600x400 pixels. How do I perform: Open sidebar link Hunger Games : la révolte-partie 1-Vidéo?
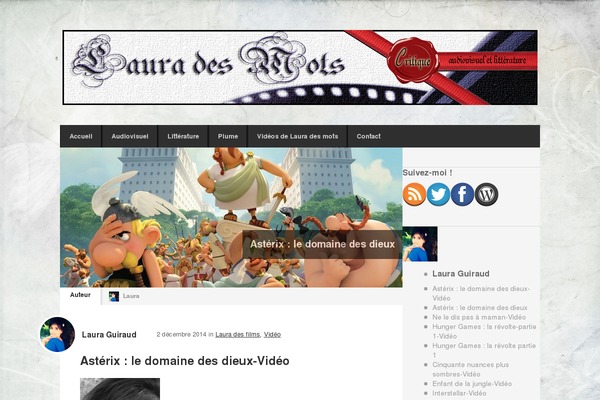tap(484, 331)
